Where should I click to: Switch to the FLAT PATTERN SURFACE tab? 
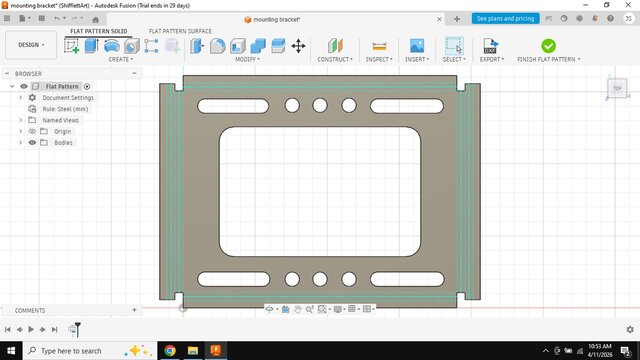point(180,31)
